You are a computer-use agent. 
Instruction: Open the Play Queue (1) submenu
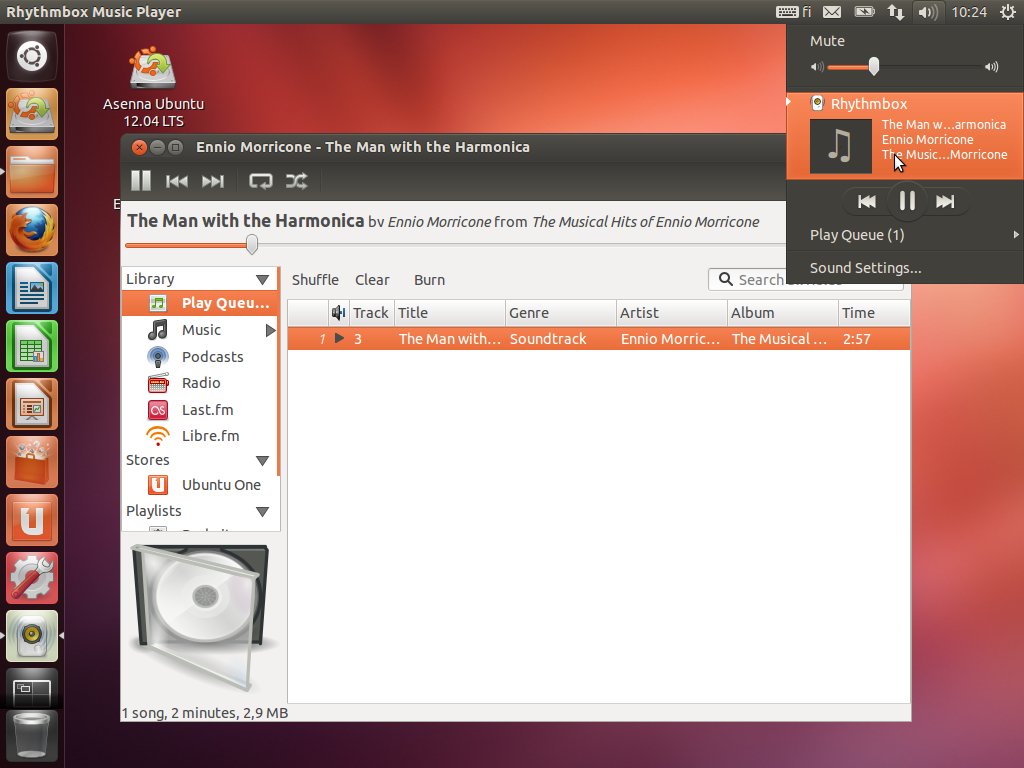(905, 235)
